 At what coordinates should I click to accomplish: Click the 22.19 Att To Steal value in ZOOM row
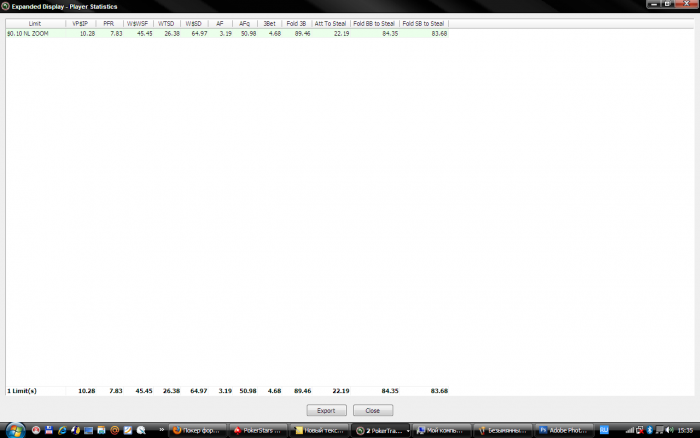pyautogui.click(x=342, y=33)
